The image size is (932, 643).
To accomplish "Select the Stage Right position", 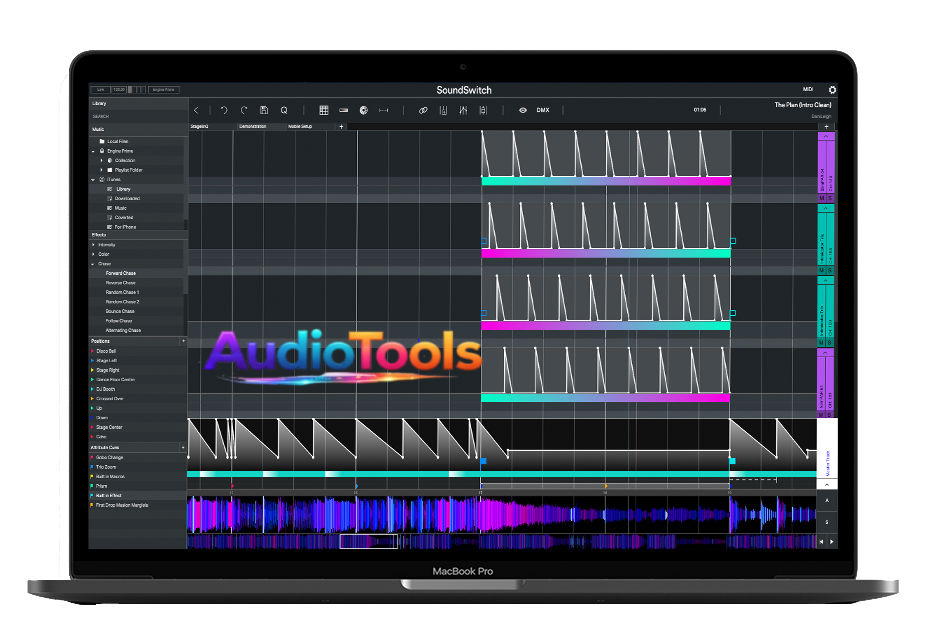I will (x=108, y=370).
